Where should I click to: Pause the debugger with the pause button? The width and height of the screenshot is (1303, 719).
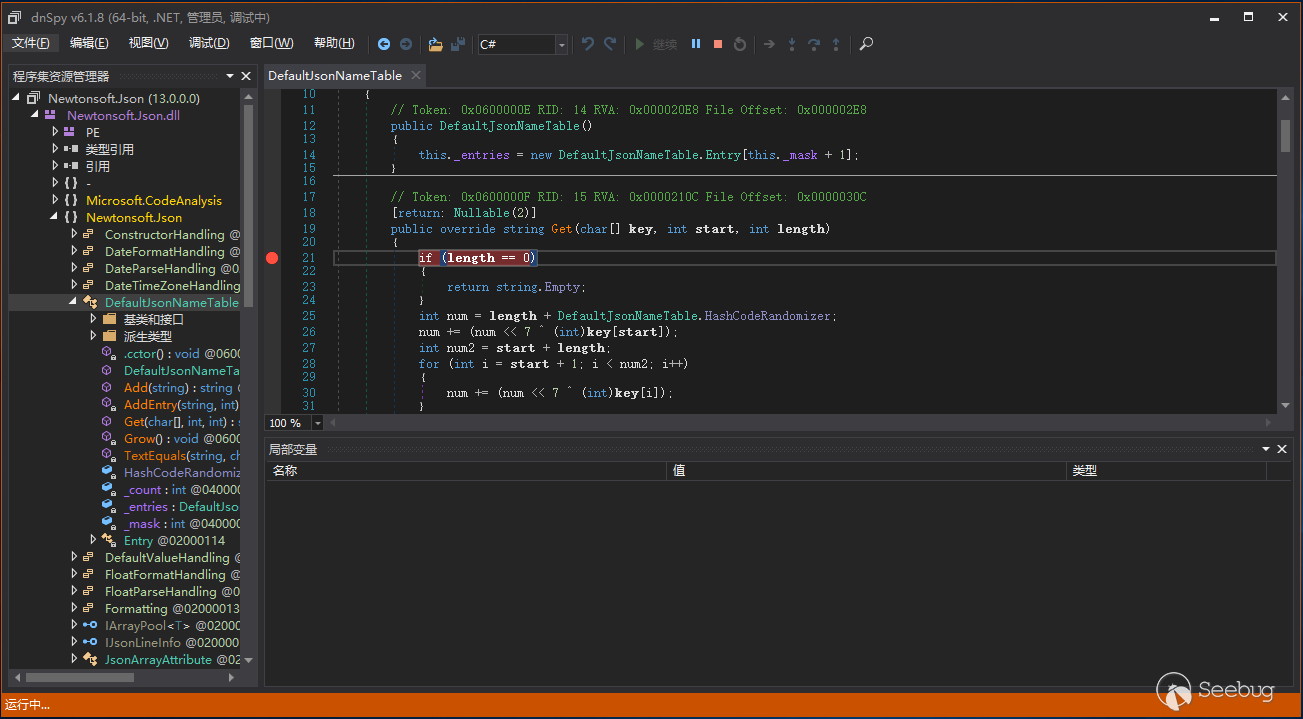(696, 44)
